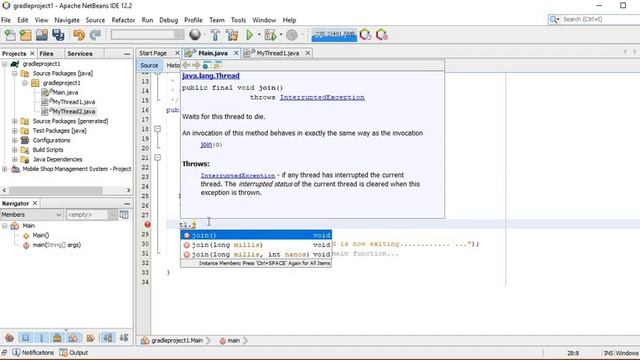Open the dropdown arrow beside Debug Project
640x360 pixels.
tap(281, 35)
